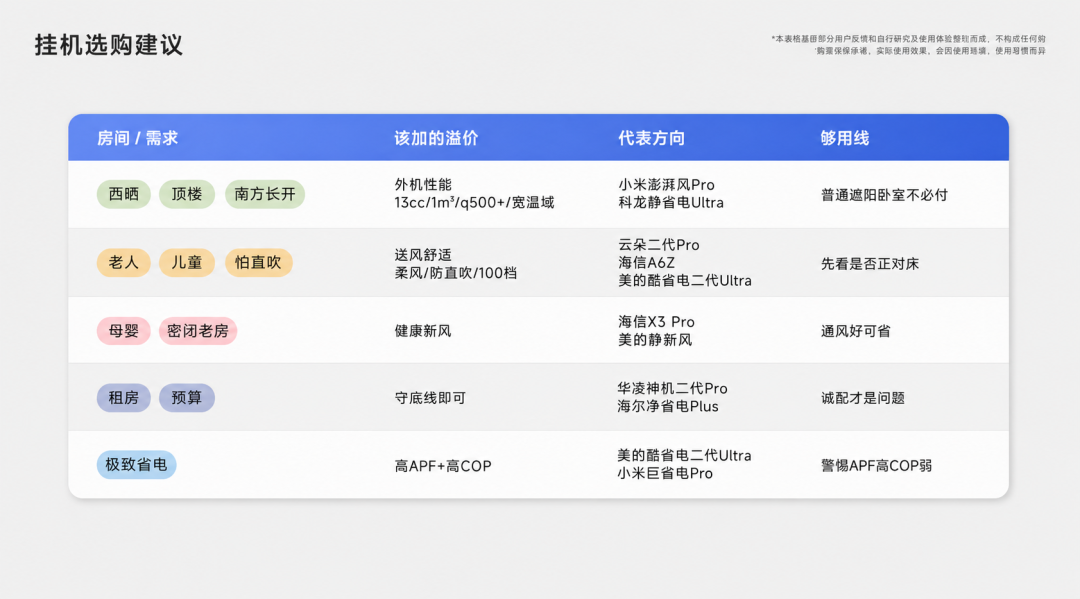Click 警惕APF高COP弱
The width and height of the screenshot is (1080, 599).
[x=876, y=465]
